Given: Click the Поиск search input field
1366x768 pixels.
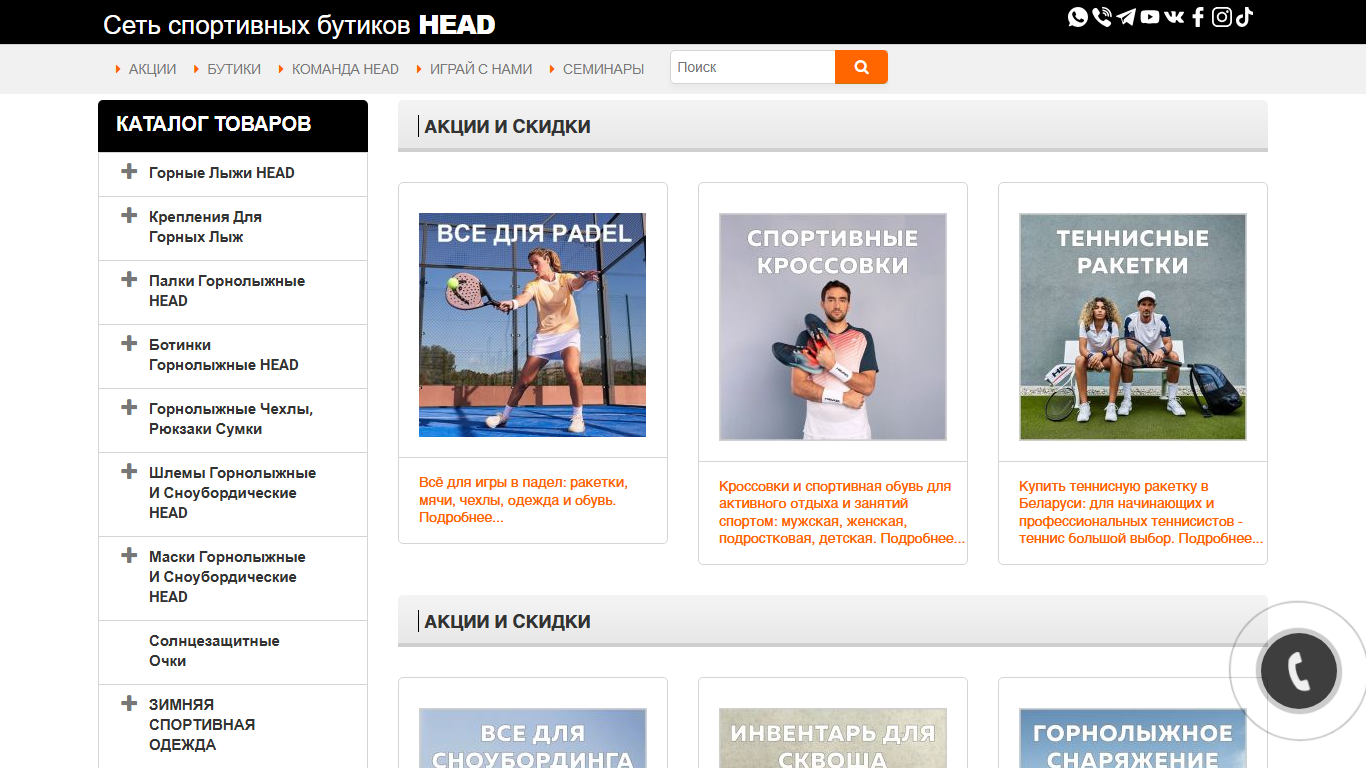Looking at the screenshot, I should (x=752, y=67).
